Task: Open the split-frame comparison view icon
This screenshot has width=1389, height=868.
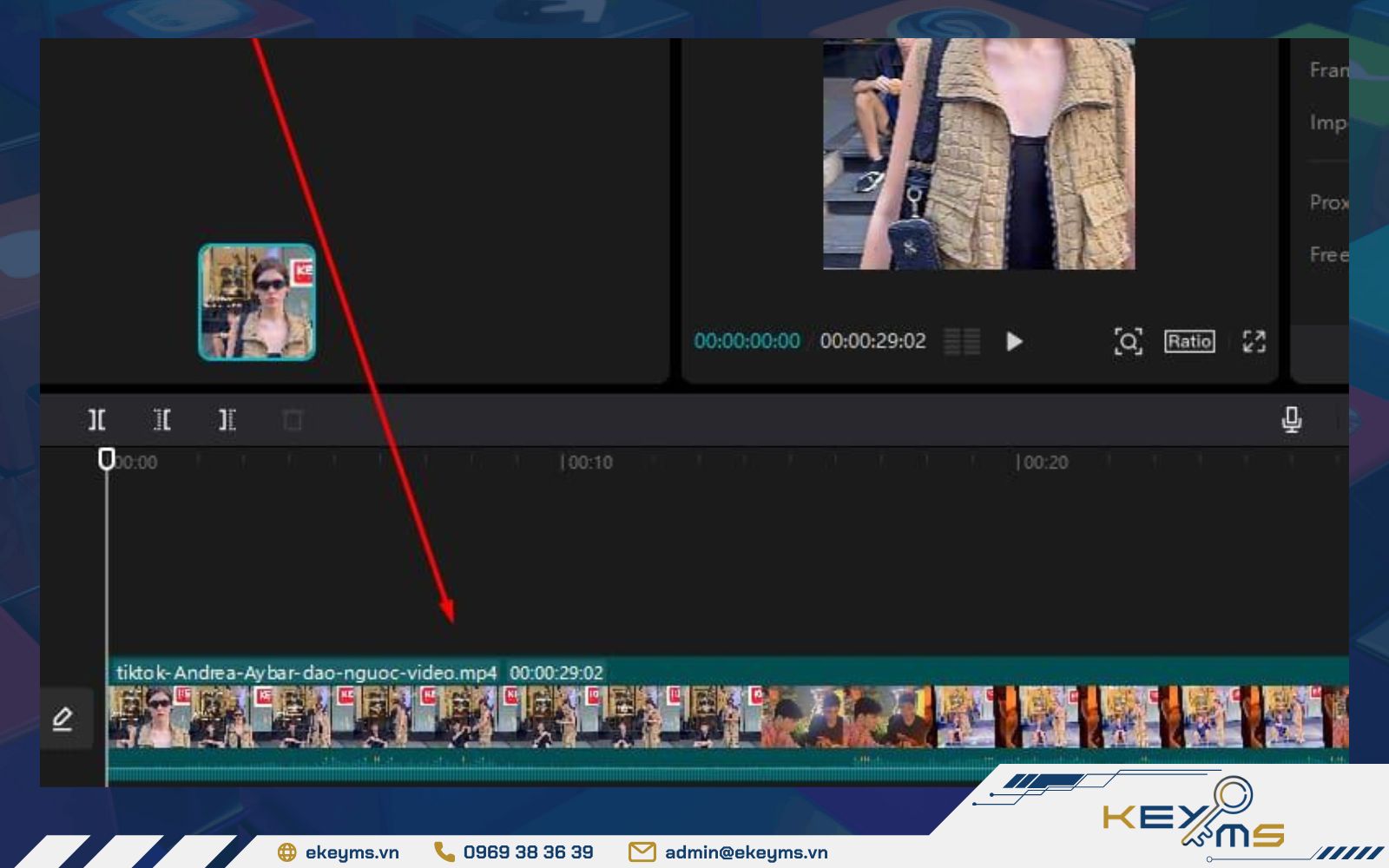Action: coord(962,342)
